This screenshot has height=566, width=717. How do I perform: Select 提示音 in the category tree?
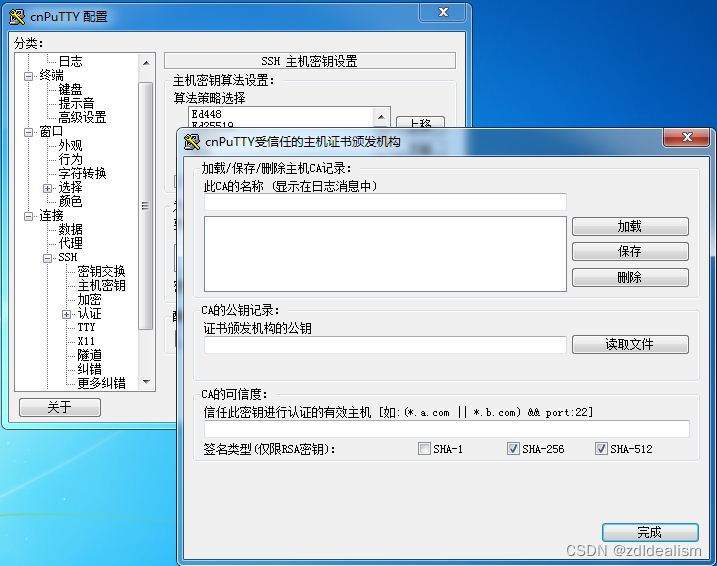76,103
